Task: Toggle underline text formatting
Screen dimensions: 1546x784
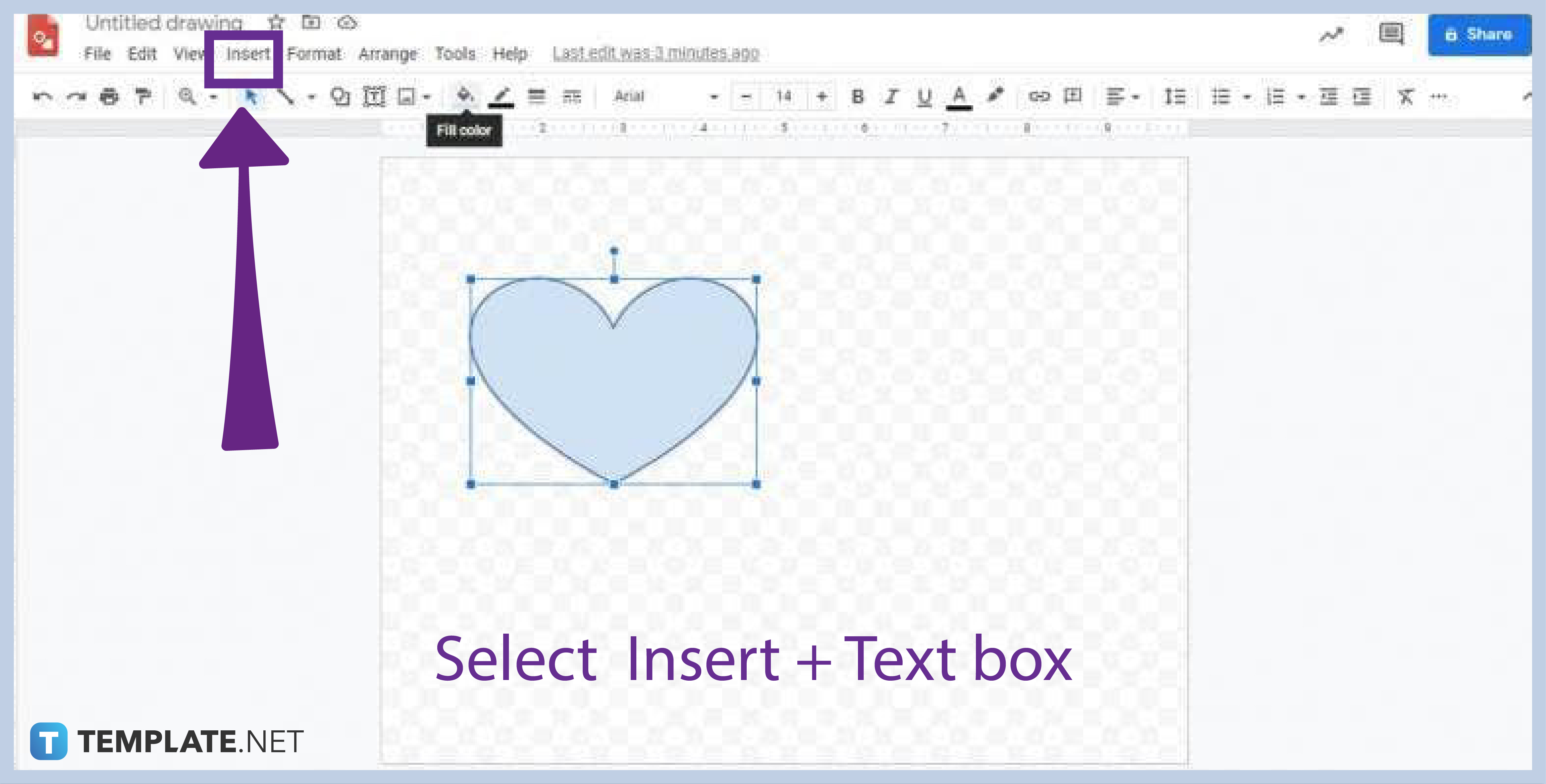Action: (x=924, y=96)
